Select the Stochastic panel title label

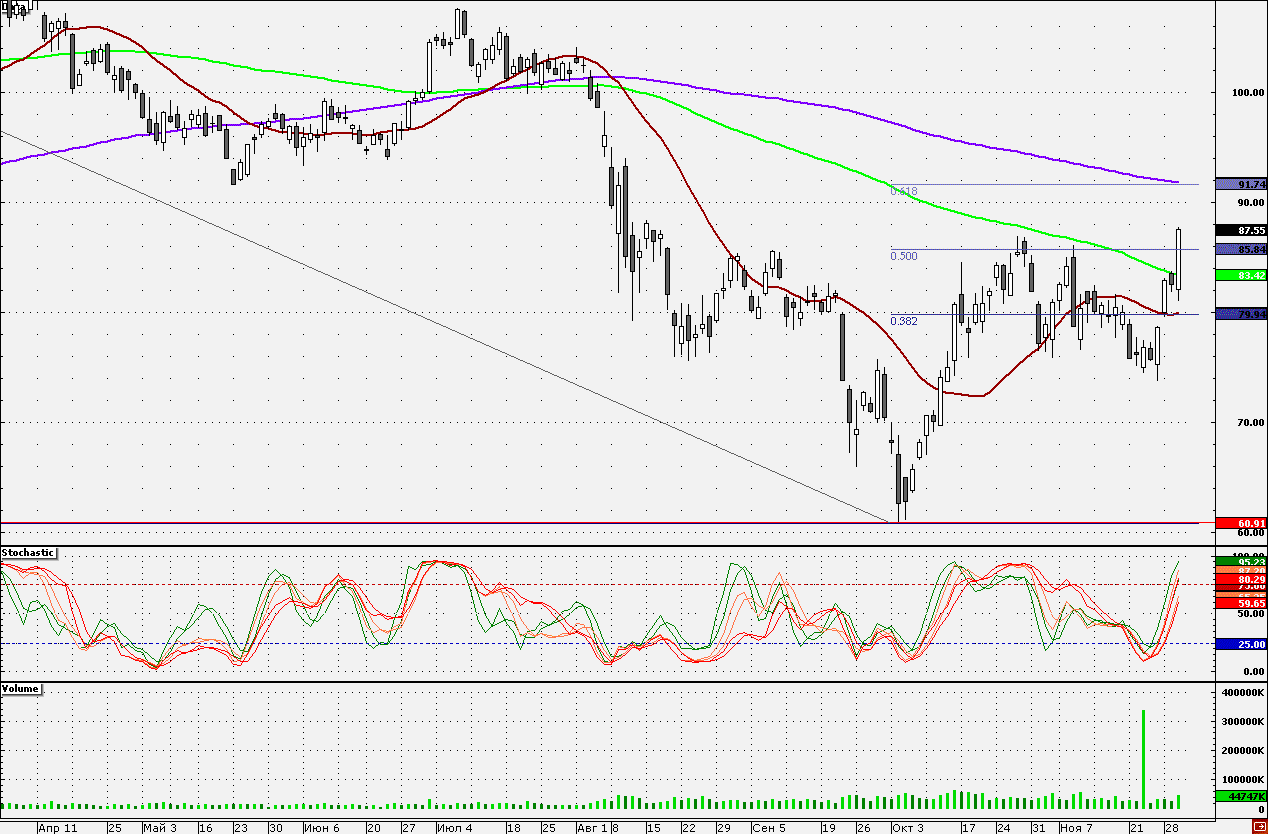pos(28,553)
